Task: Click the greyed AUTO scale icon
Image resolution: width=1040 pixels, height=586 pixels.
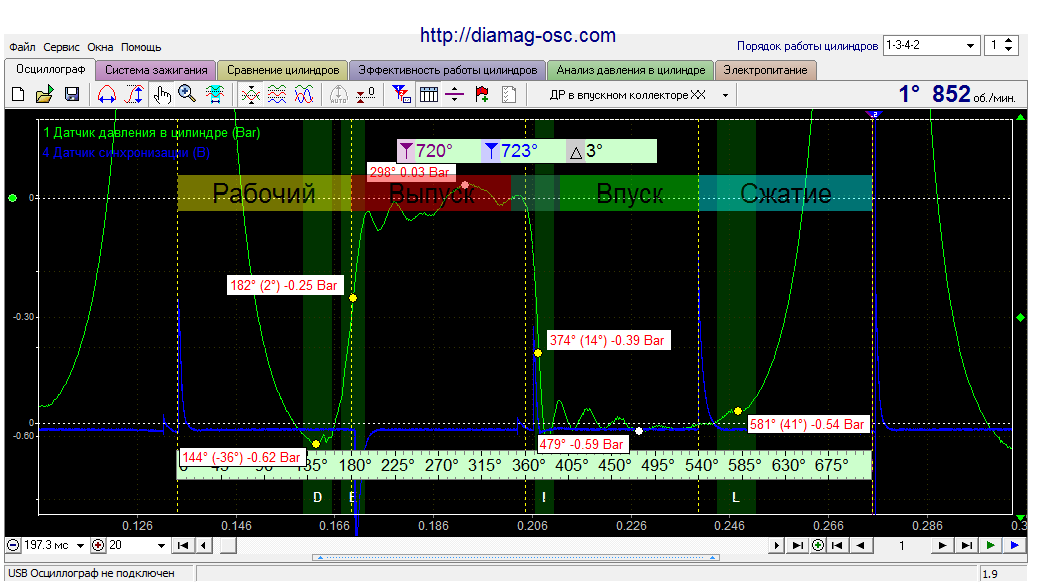Action: [x=338, y=94]
